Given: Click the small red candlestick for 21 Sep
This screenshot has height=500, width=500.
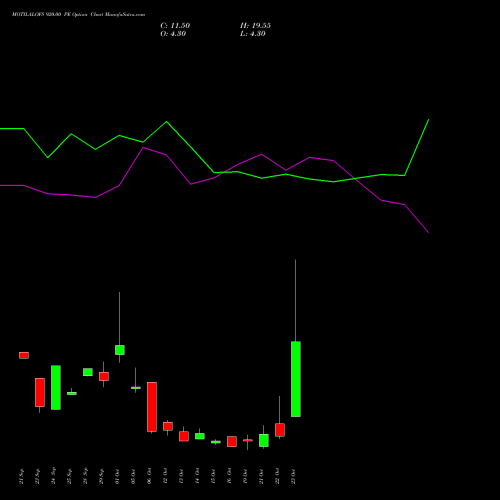Looking at the screenshot, I should coord(24,355).
